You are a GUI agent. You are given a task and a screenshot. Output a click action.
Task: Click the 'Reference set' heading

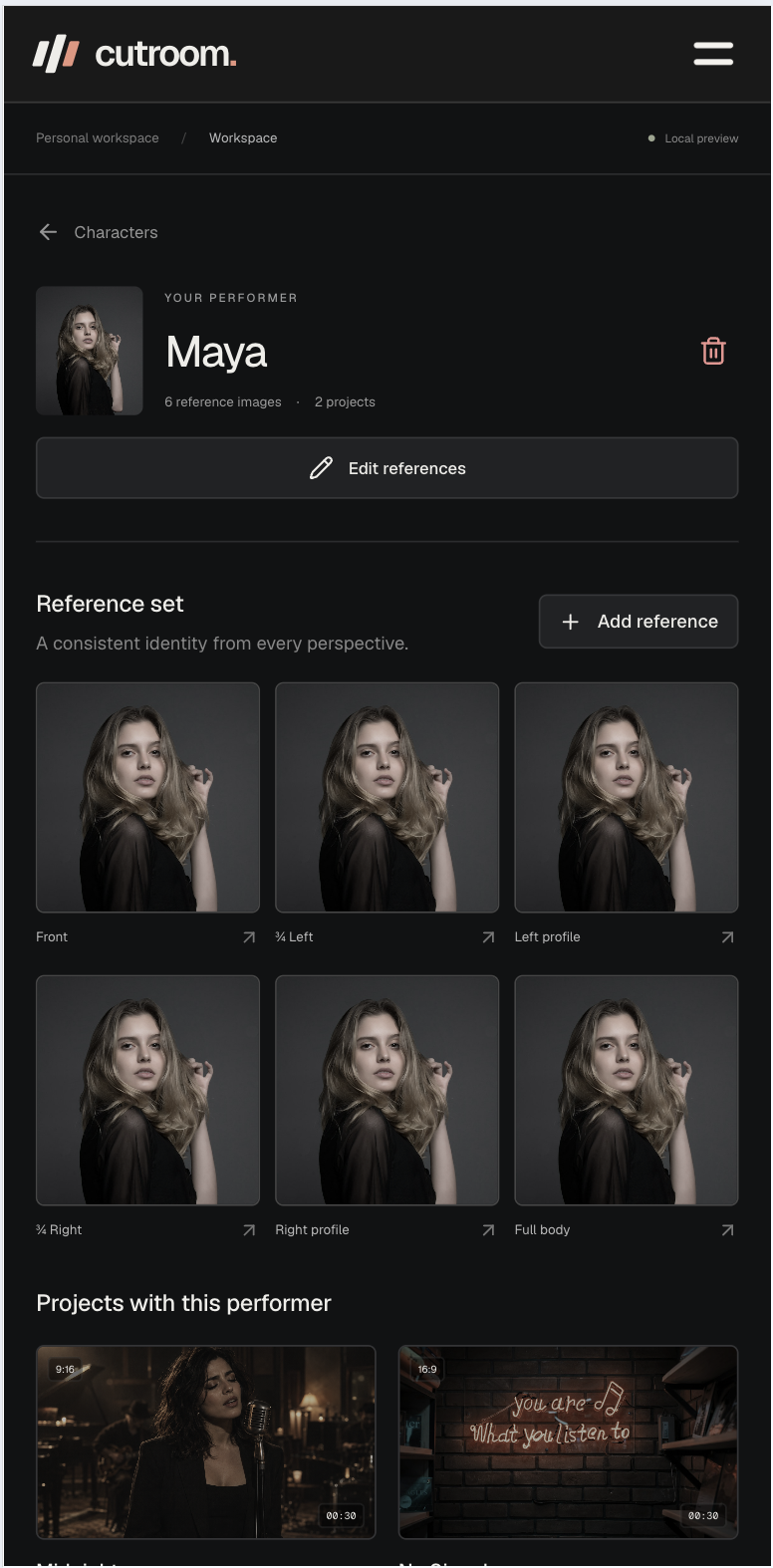(110, 604)
